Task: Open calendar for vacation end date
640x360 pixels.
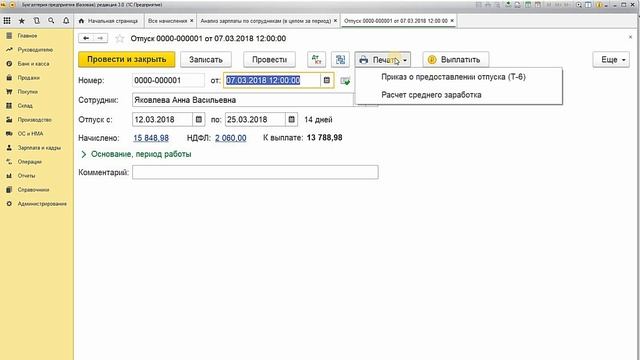Action: 291,120
